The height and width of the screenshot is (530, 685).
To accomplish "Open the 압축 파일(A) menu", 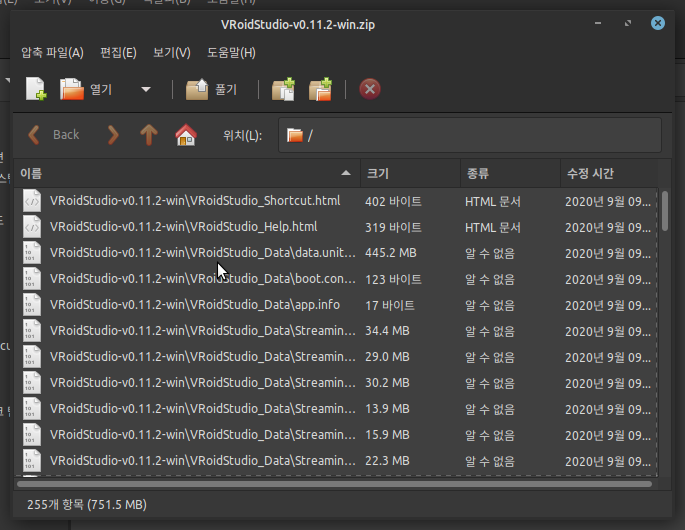I will [x=52, y=53].
